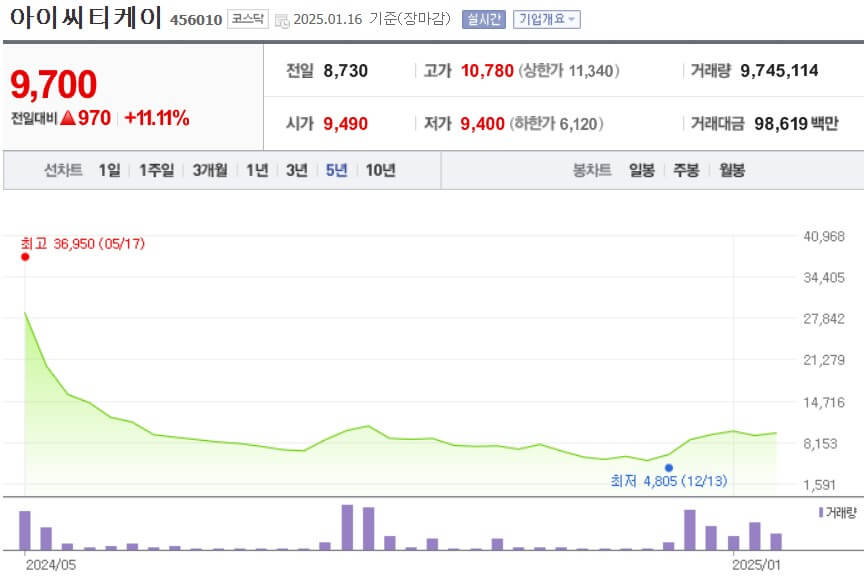Screen dimensions: 864x585
Task: Click the purple 거래량 legend icon
Action: [820, 511]
